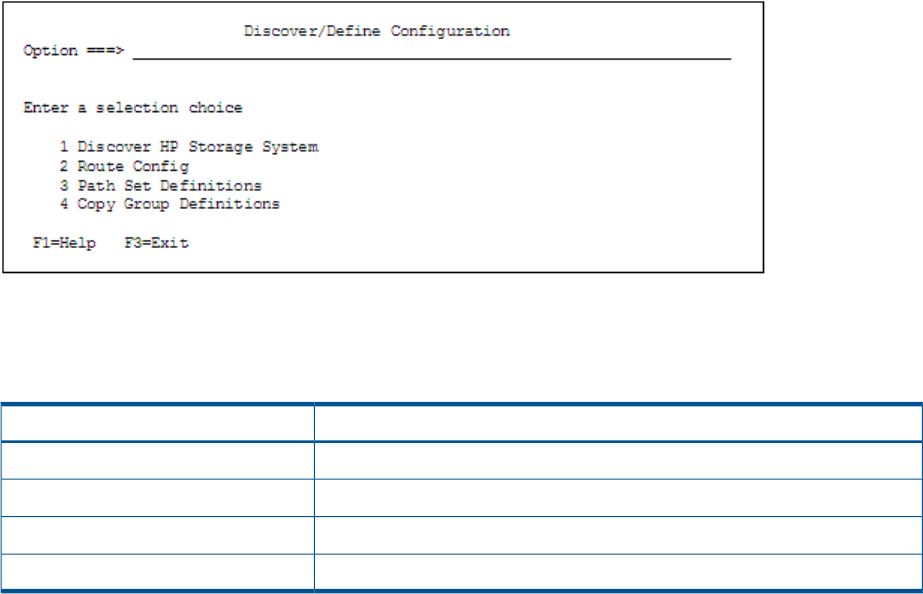Select option 2 Route Config

coord(124,167)
